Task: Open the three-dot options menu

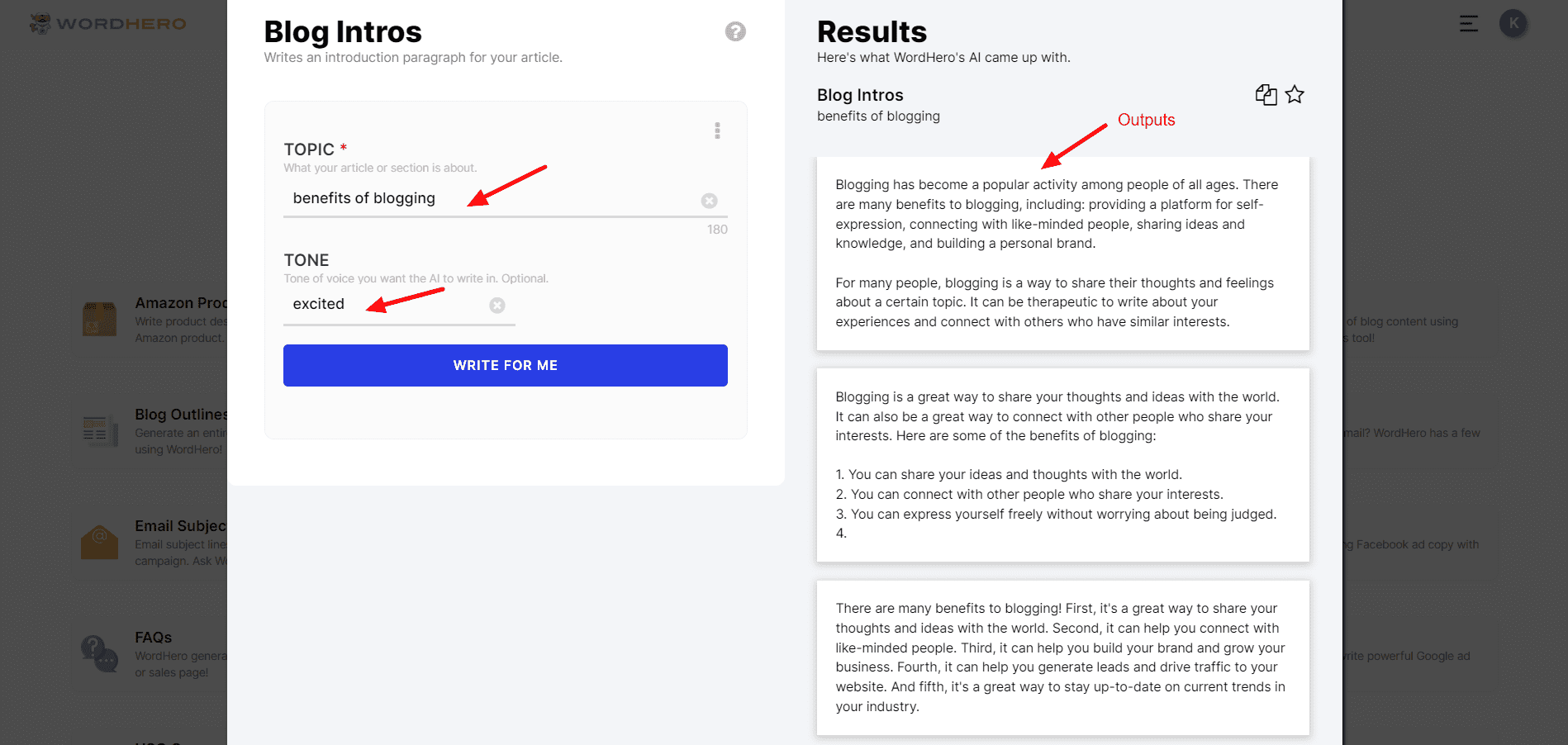Action: (x=717, y=130)
